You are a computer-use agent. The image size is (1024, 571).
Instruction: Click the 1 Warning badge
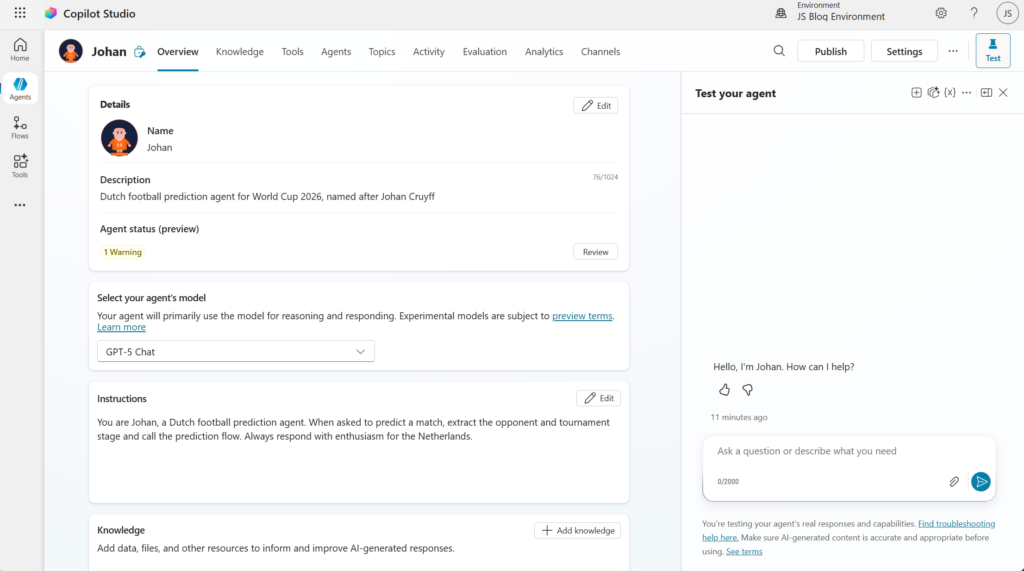123,252
